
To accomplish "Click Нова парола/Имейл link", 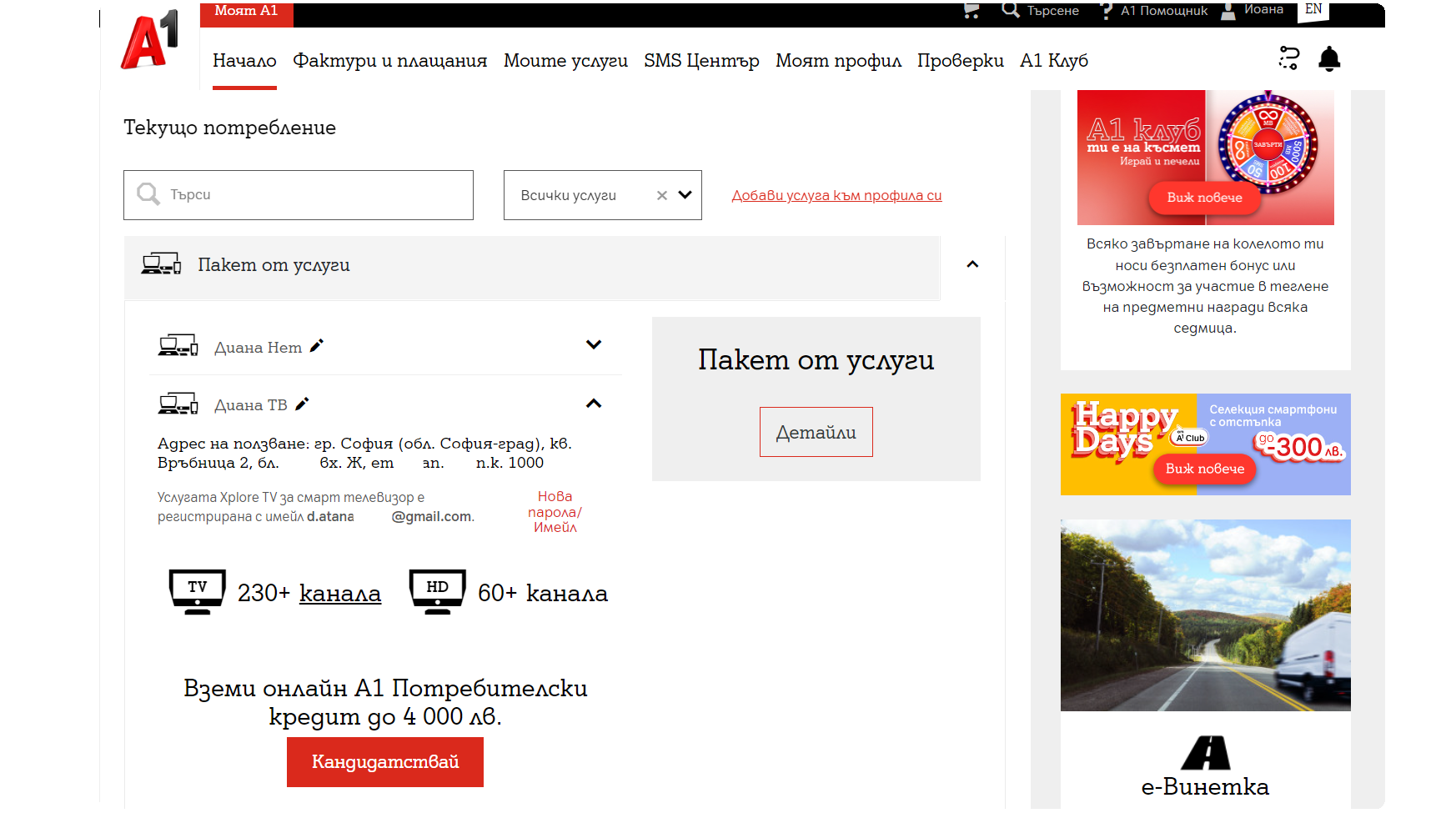I will click(555, 512).
